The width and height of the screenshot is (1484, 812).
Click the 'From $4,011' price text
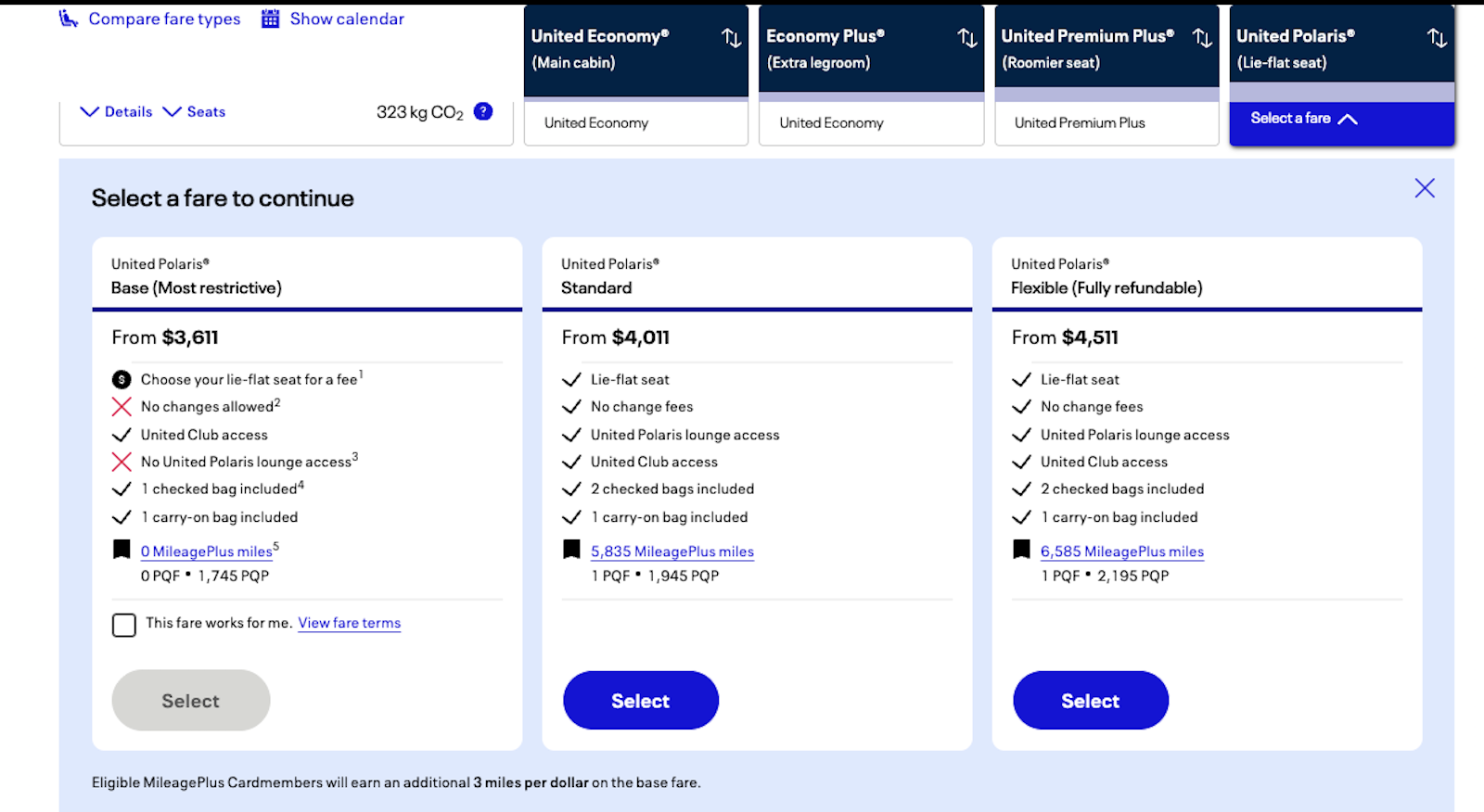pyautogui.click(x=615, y=337)
